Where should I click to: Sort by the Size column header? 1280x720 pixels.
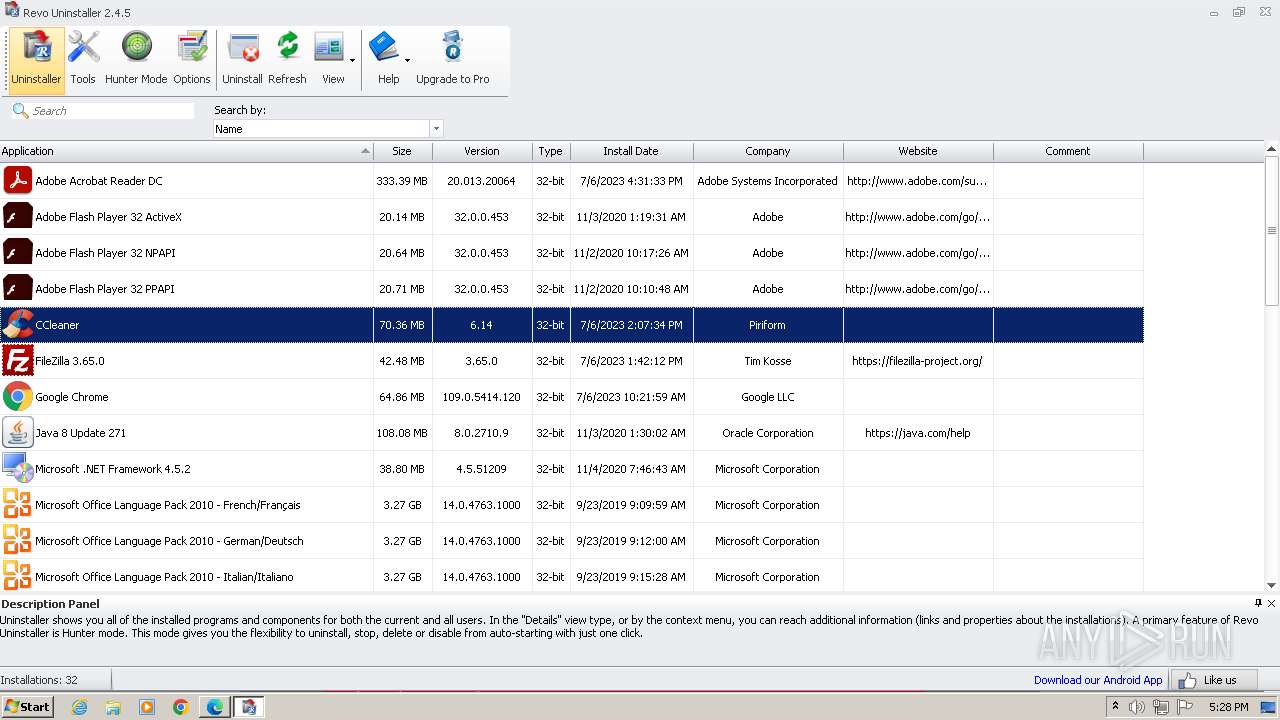(402, 151)
